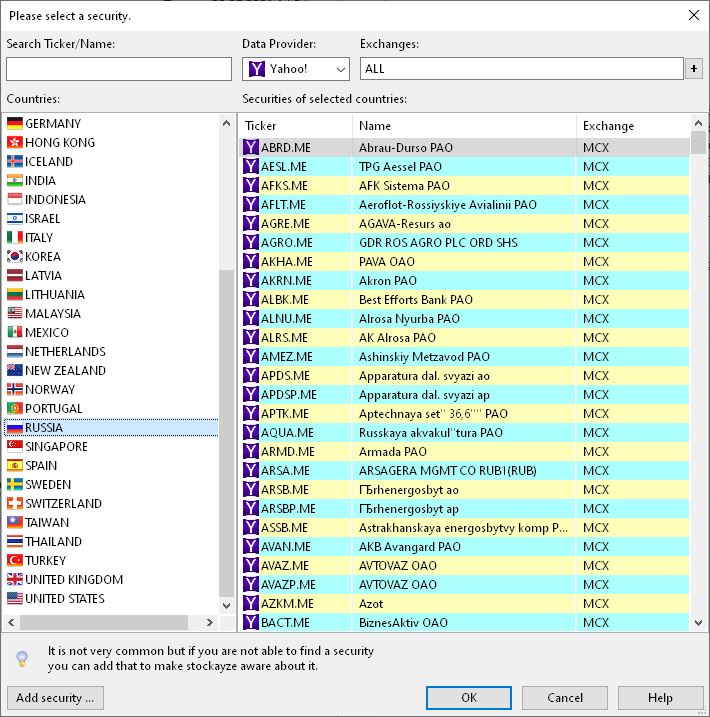This screenshot has height=717, width=710.
Task: Select INDONESIA in the countries list
Action: pos(112,199)
